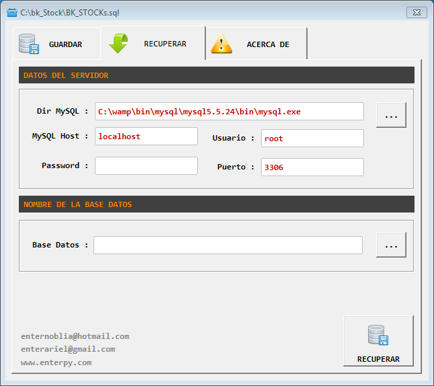Click the empty Base Datos field

(x=228, y=245)
